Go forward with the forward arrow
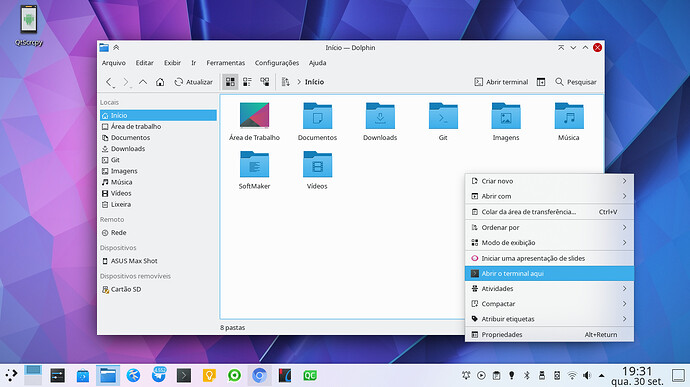Screen dimensions: 690x387 pyautogui.click(x=126, y=82)
